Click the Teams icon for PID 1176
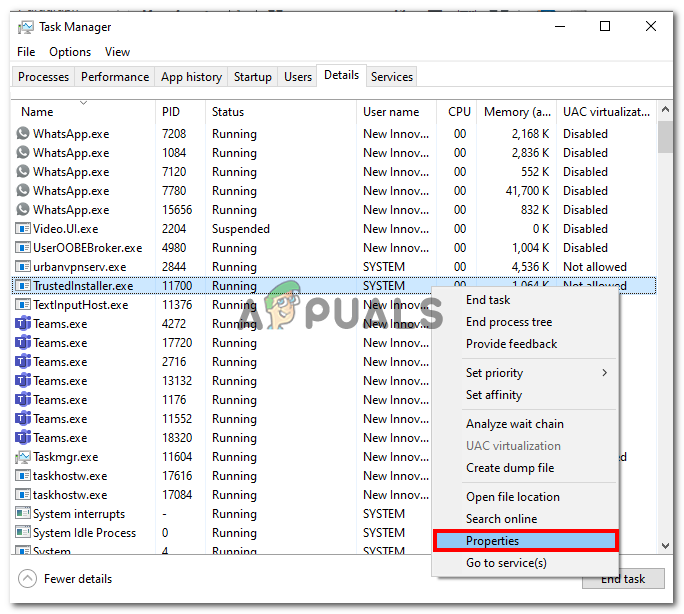 click(23, 399)
